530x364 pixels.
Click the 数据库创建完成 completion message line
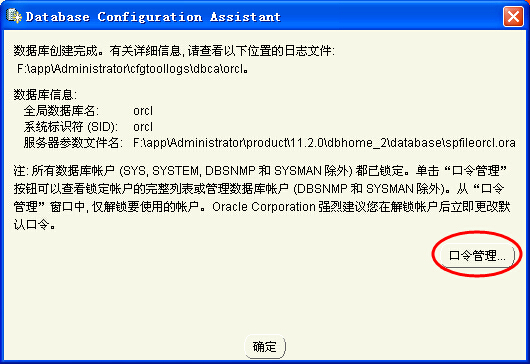click(x=174, y=51)
